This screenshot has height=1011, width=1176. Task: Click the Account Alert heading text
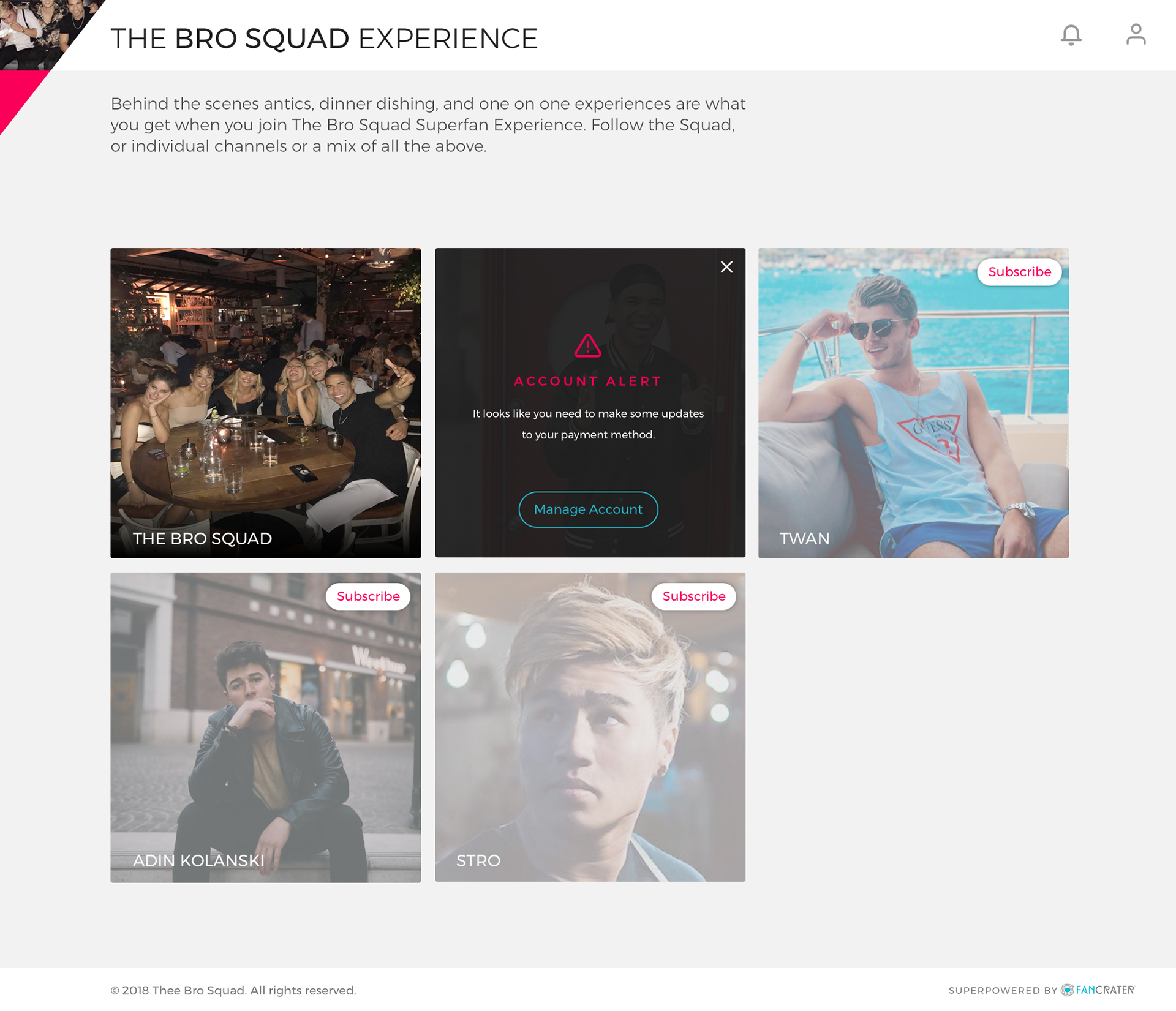click(x=588, y=381)
